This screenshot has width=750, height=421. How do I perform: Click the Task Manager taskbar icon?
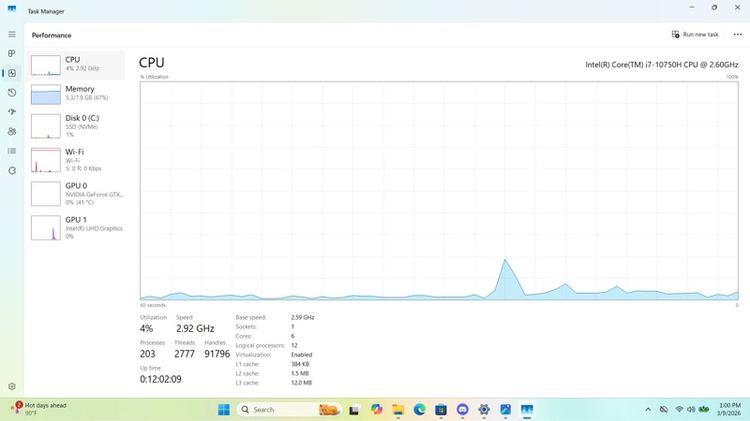(527, 410)
